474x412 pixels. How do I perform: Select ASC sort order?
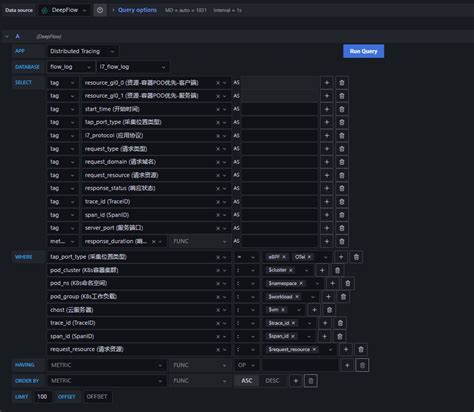click(247, 381)
